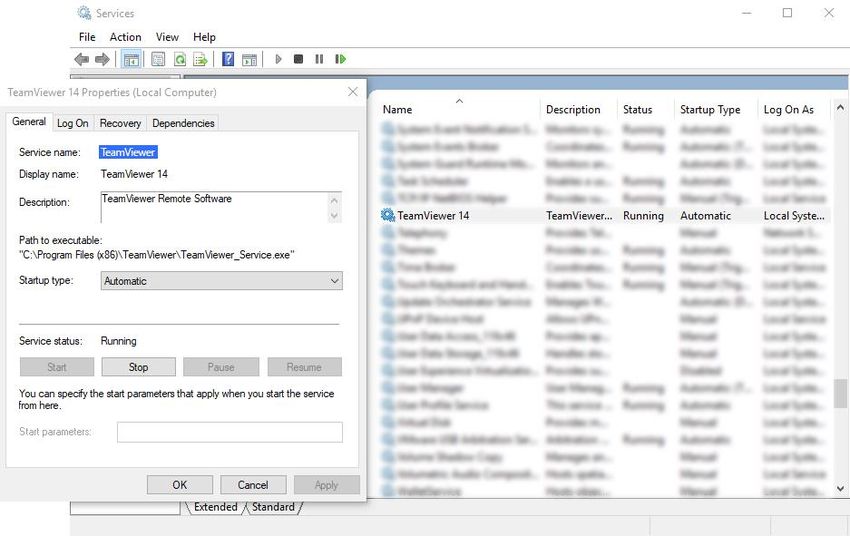This screenshot has height=536, width=850.
Task: Click the Stop service button
Action: pyautogui.click(x=138, y=367)
